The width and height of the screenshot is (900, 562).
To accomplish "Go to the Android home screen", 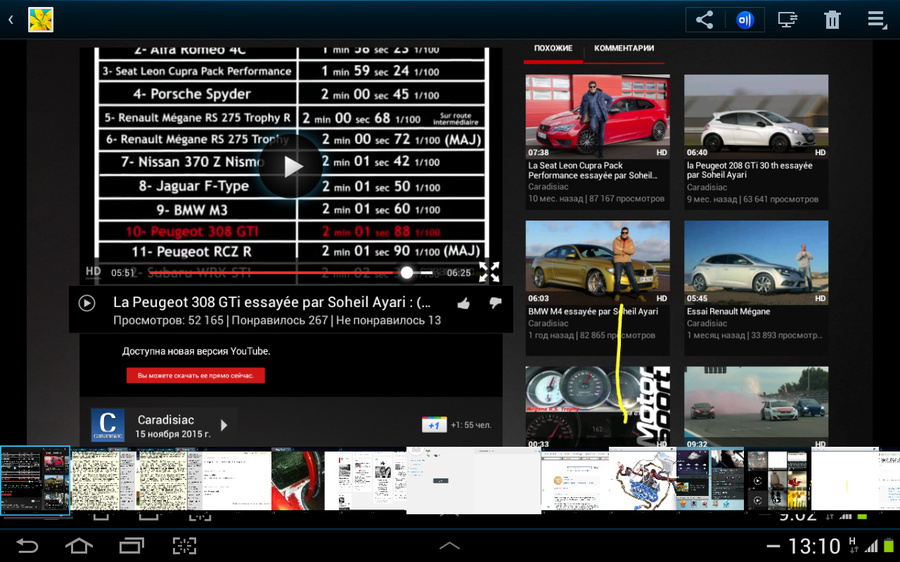I will pyautogui.click(x=79, y=545).
